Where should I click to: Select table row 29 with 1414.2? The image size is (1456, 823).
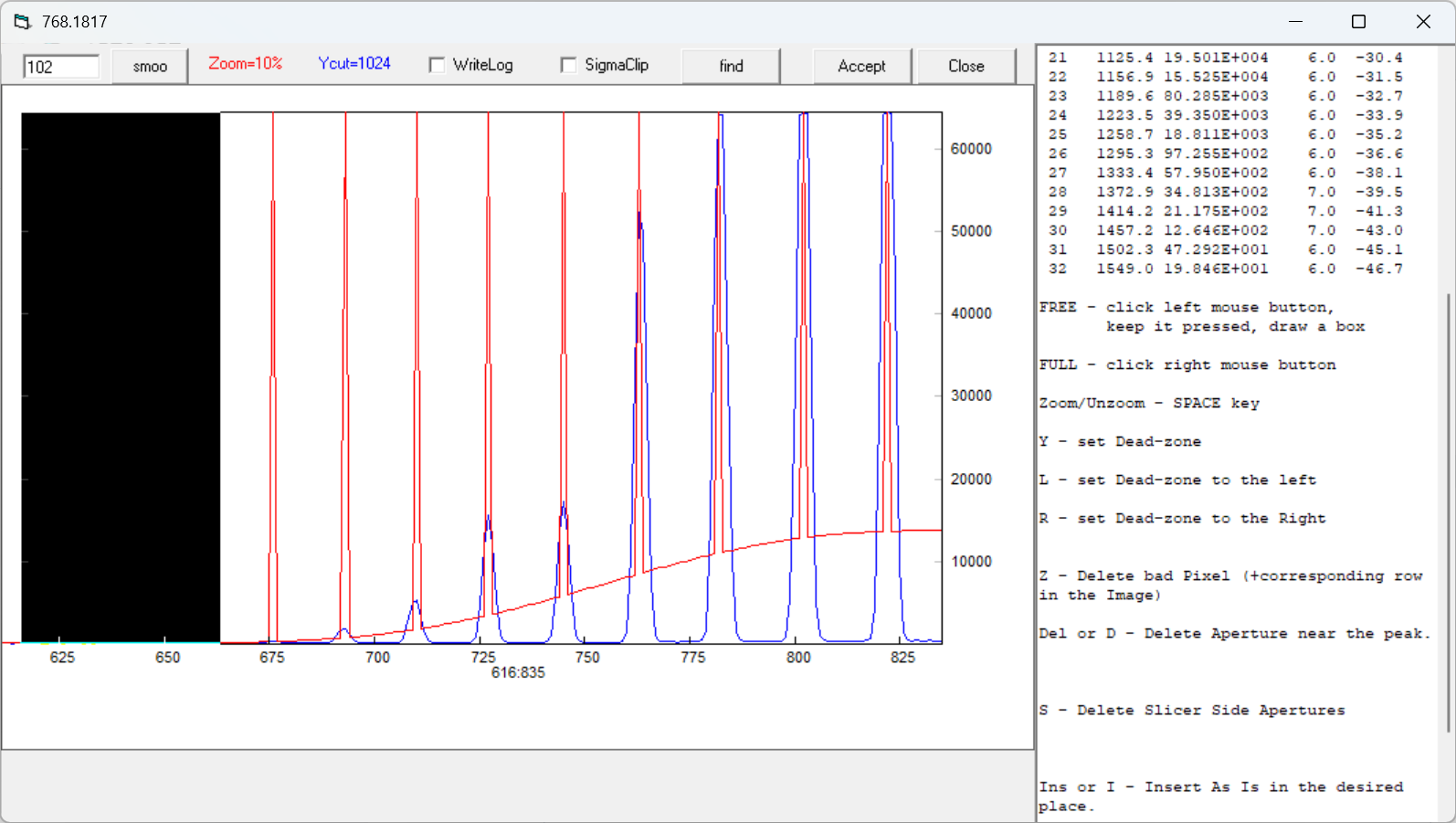point(1225,211)
